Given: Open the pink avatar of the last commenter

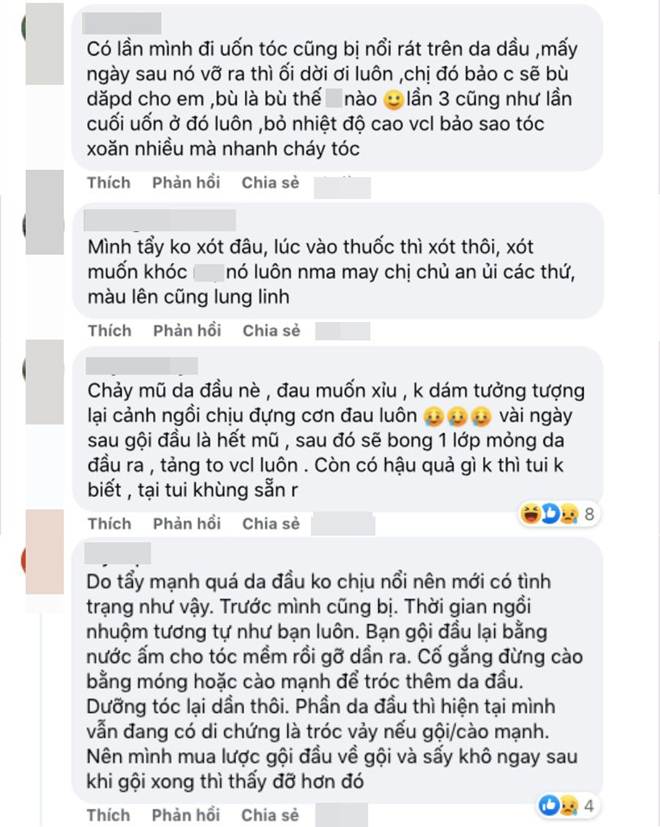Looking at the screenshot, I should [x=44, y=552].
